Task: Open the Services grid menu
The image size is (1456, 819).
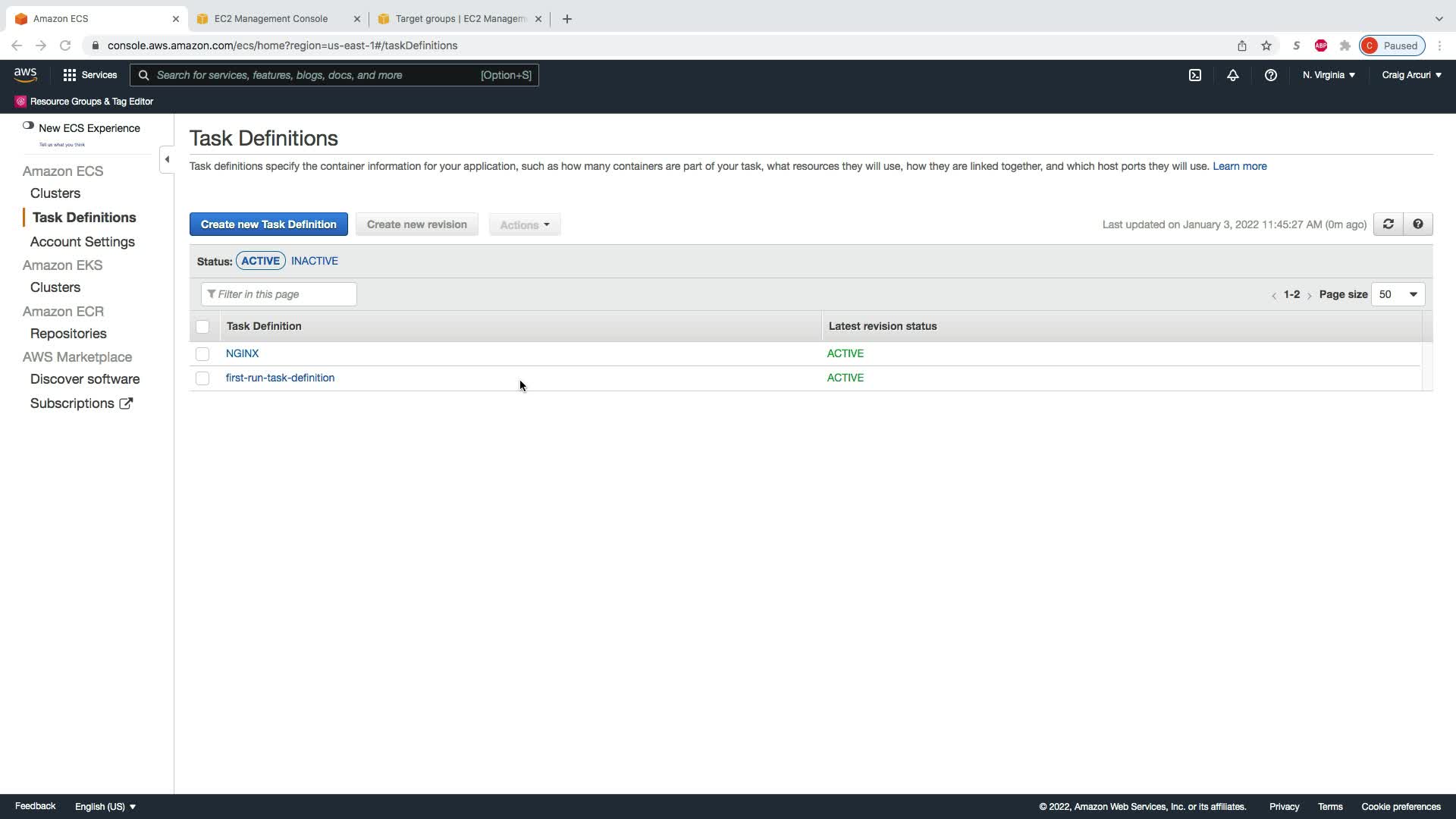Action: point(89,75)
